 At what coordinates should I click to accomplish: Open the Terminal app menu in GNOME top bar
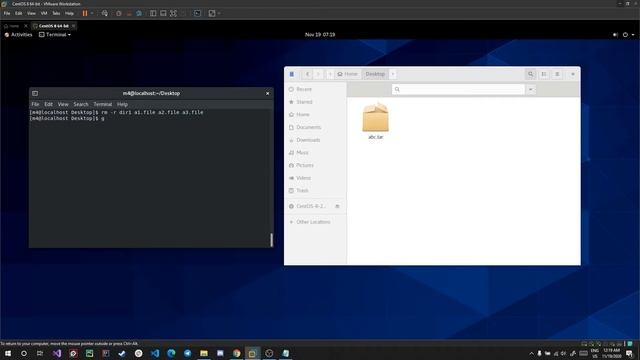(x=55, y=35)
